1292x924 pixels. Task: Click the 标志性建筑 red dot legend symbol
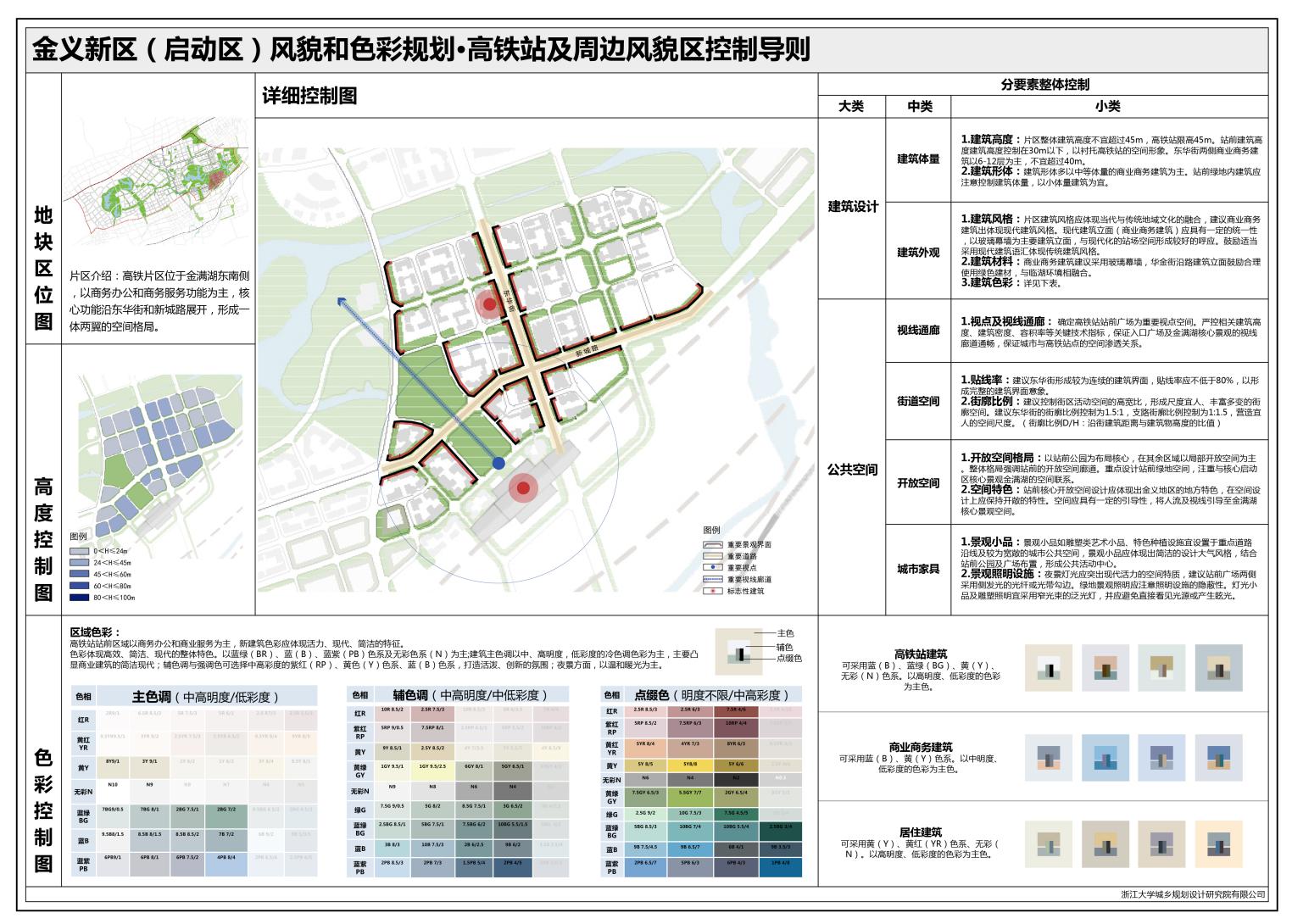click(713, 591)
